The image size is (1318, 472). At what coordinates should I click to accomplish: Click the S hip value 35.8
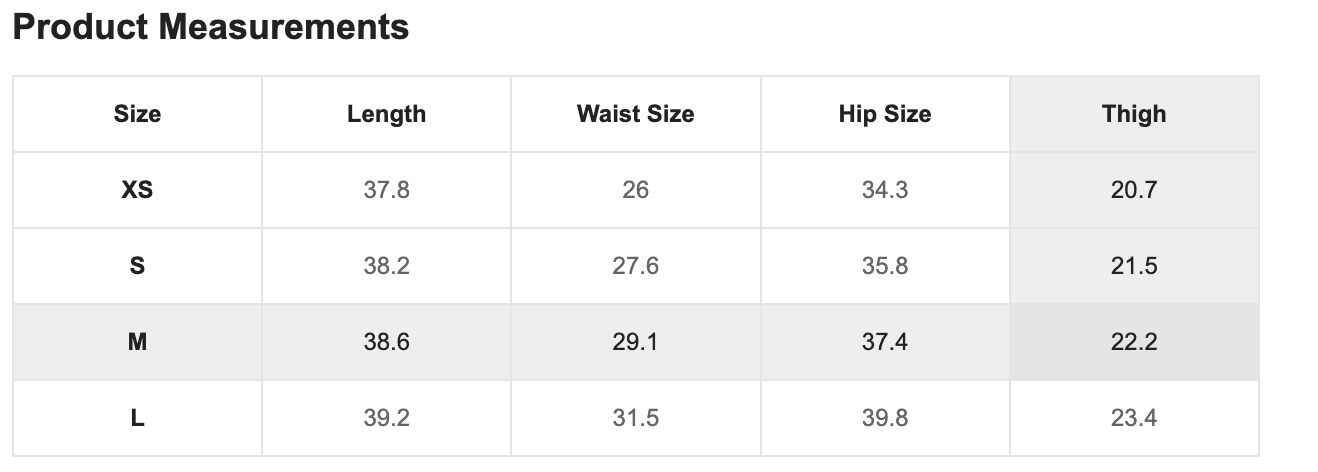[x=884, y=266]
